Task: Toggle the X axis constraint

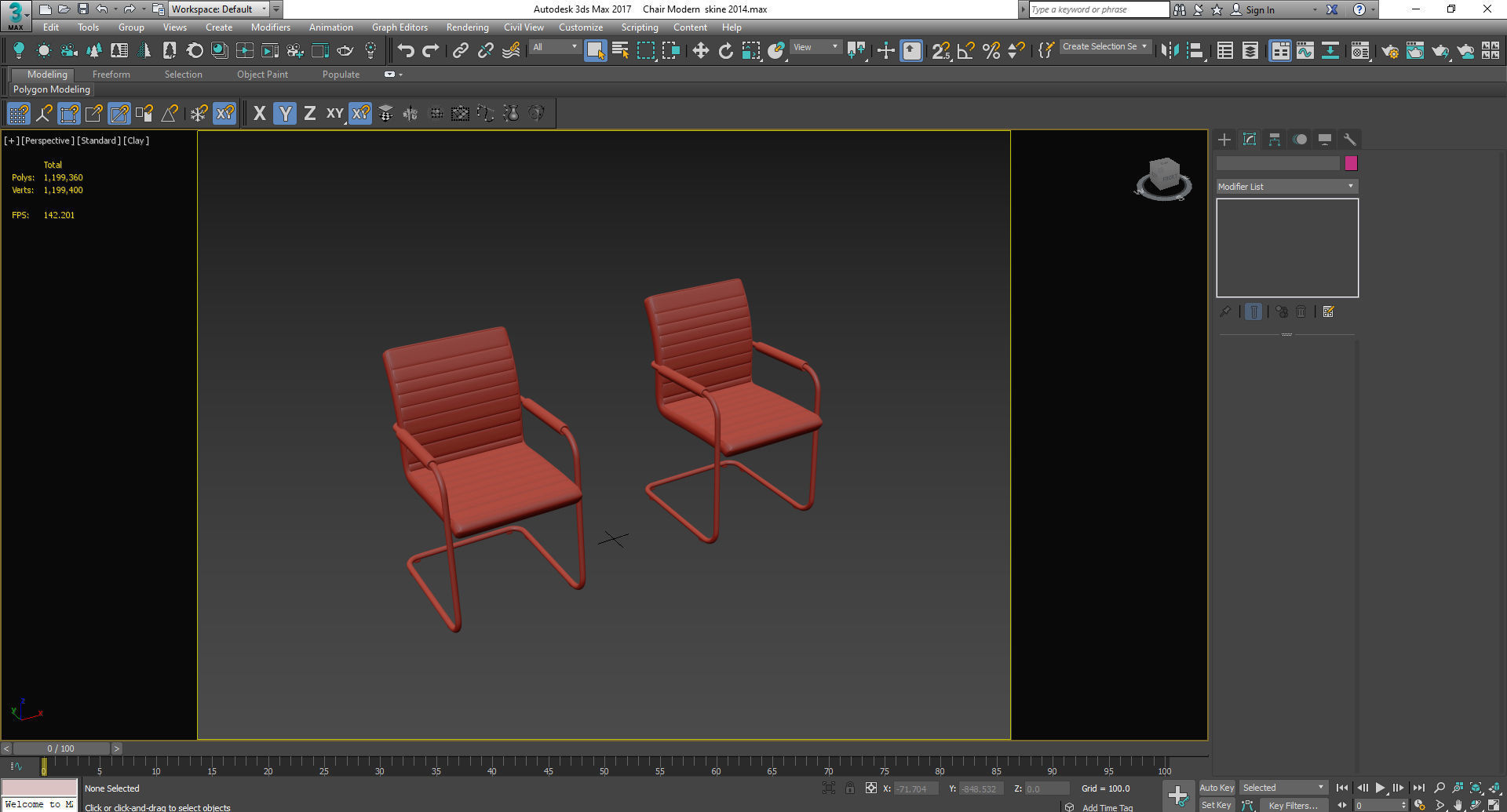Action: point(260,114)
